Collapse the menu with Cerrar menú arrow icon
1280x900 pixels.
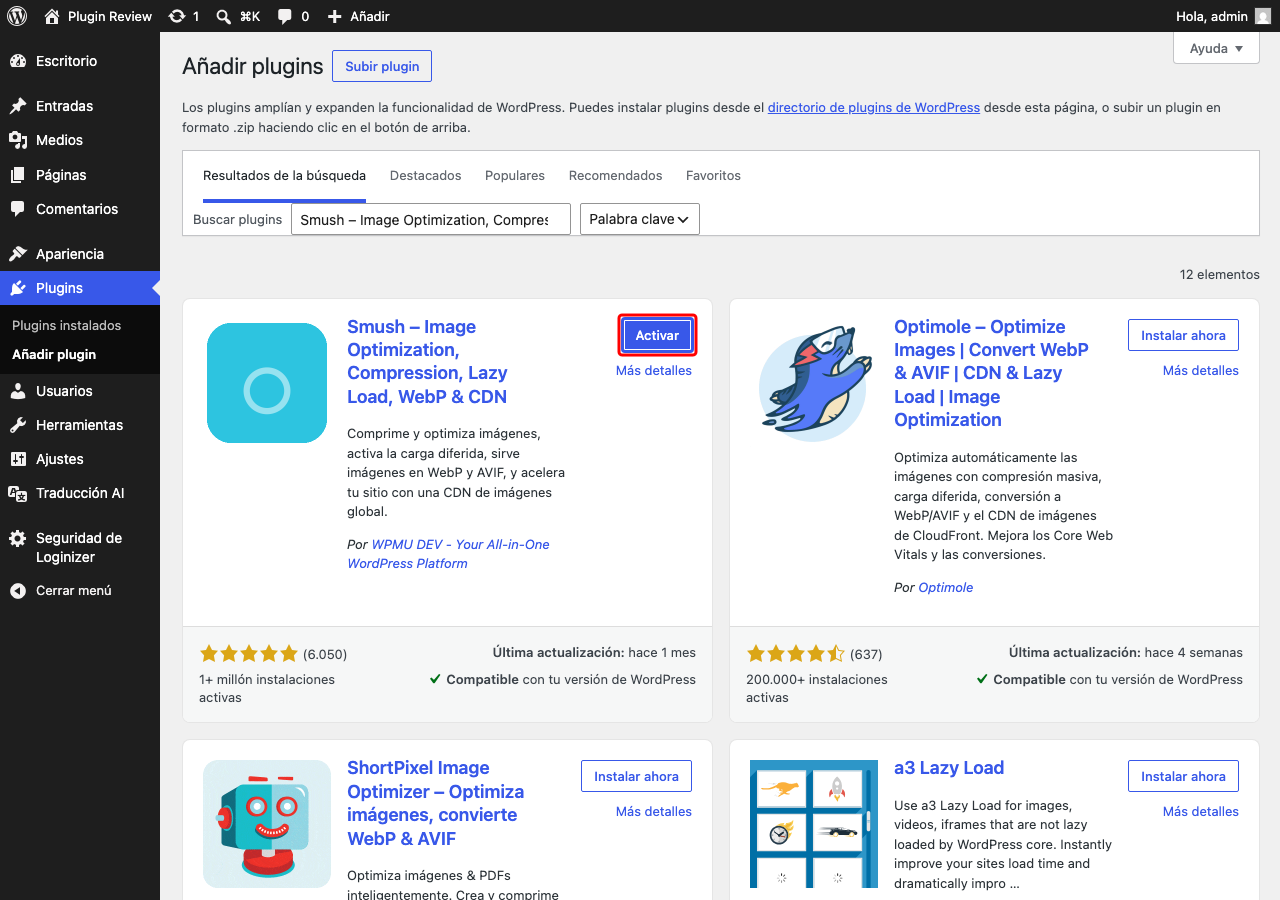click(x=18, y=591)
